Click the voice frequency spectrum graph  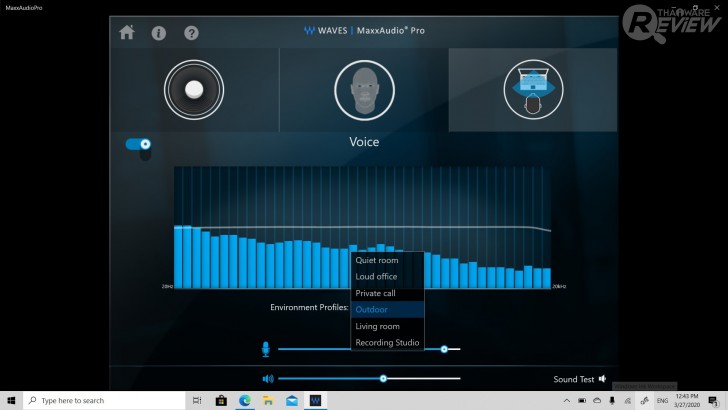click(363, 228)
